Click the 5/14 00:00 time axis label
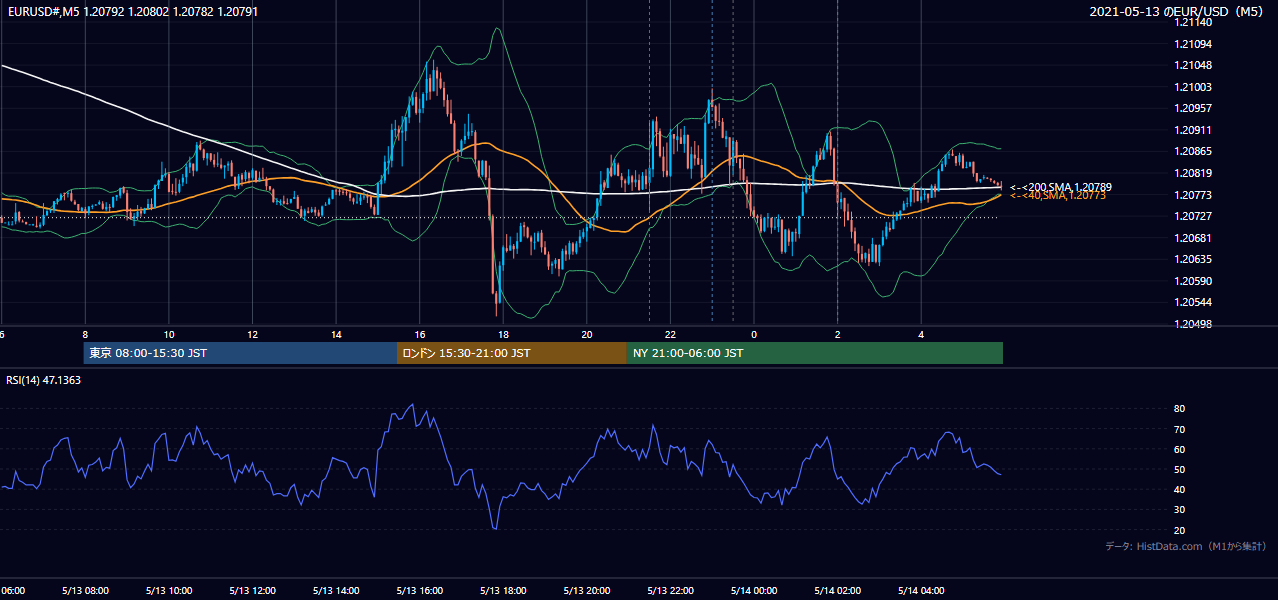The height and width of the screenshot is (600, 1278). [x=754, y=591]
